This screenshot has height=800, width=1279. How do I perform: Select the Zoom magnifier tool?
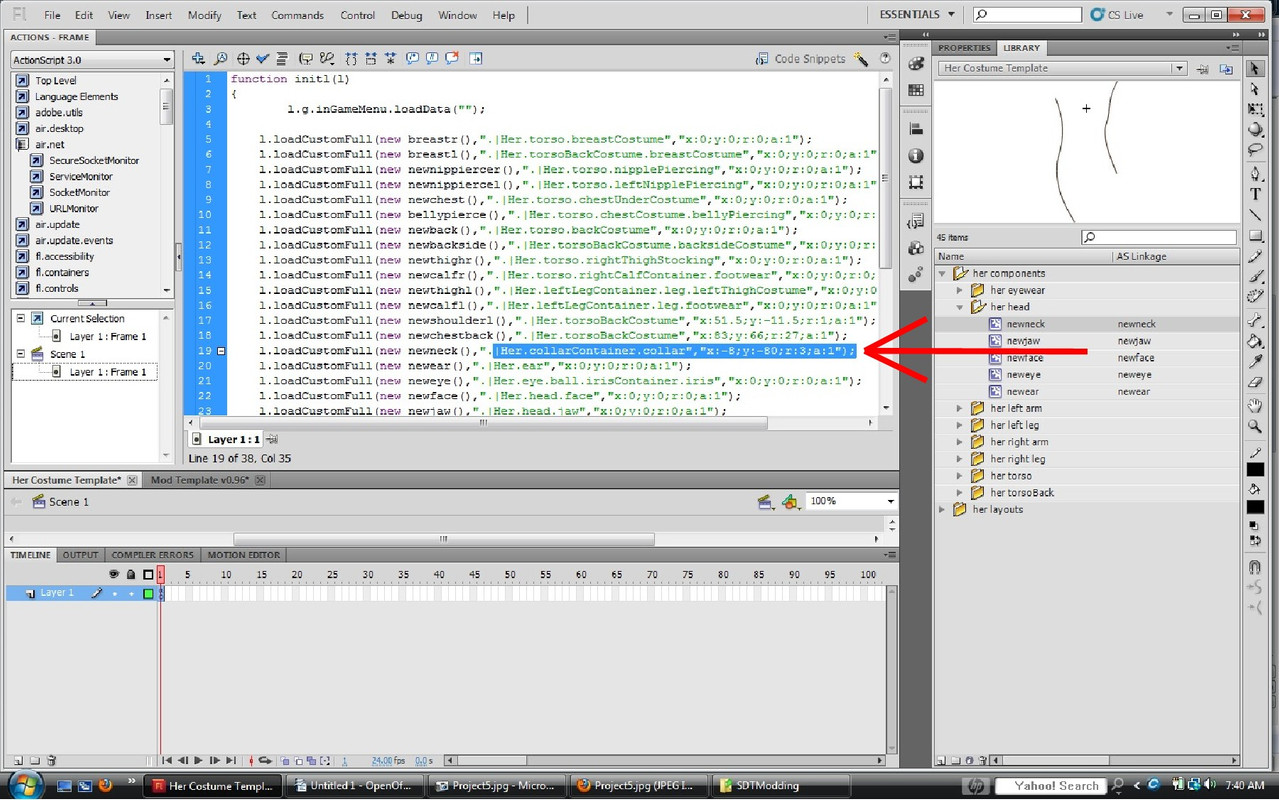point(1255,426)
